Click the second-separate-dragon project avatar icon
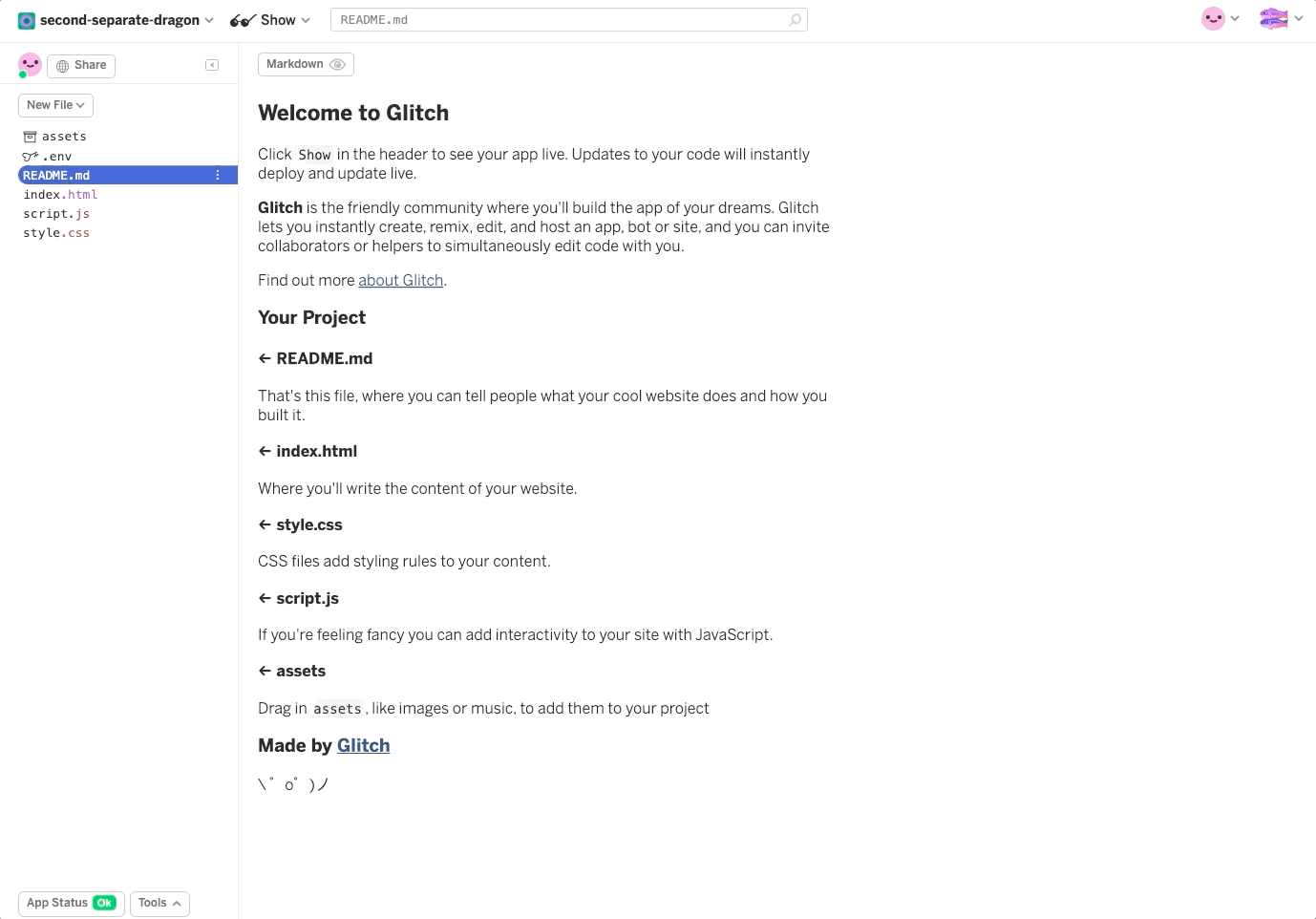The height and width of the screenshot is (919, 1316). (27, 20)
